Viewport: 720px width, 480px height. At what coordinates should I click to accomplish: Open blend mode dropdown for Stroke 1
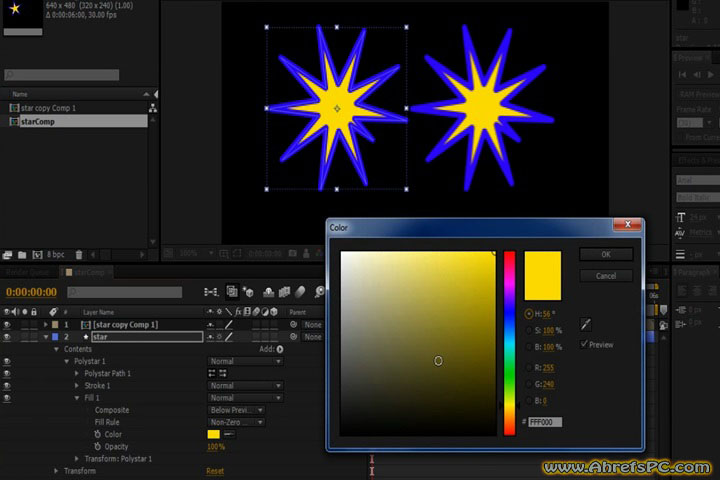(246, 386)
